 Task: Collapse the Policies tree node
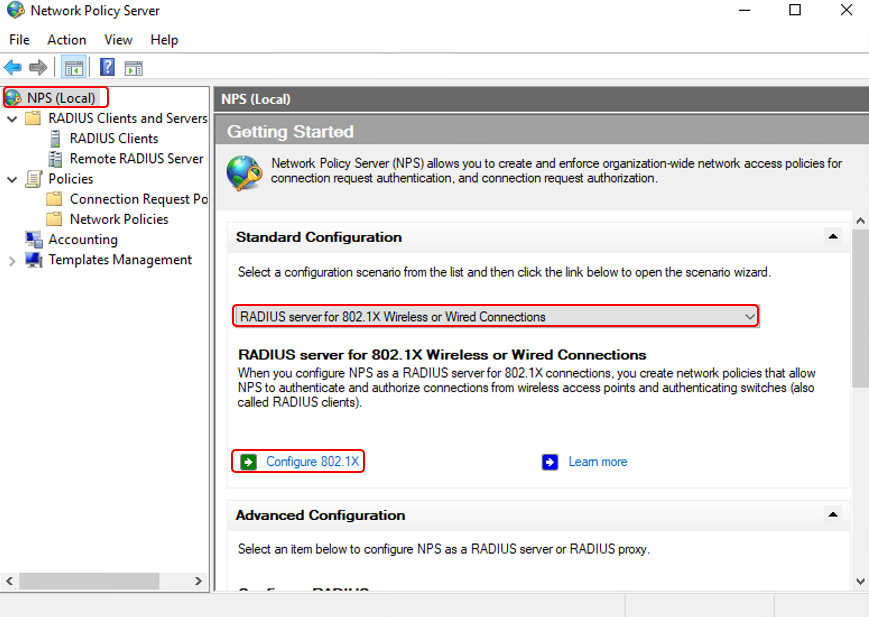tap(12, 180)
